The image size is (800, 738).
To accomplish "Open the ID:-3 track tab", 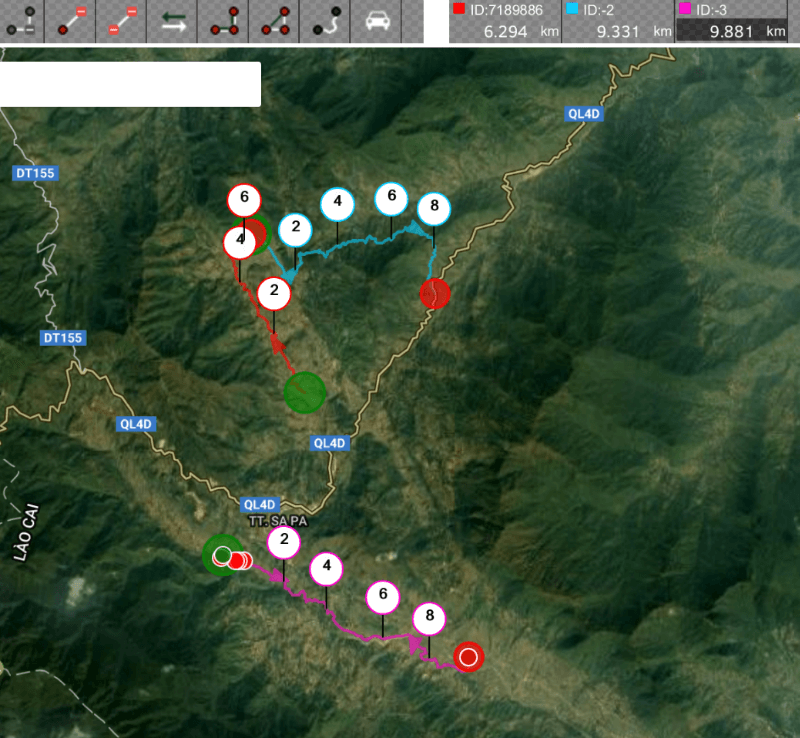I will point(731,21).
